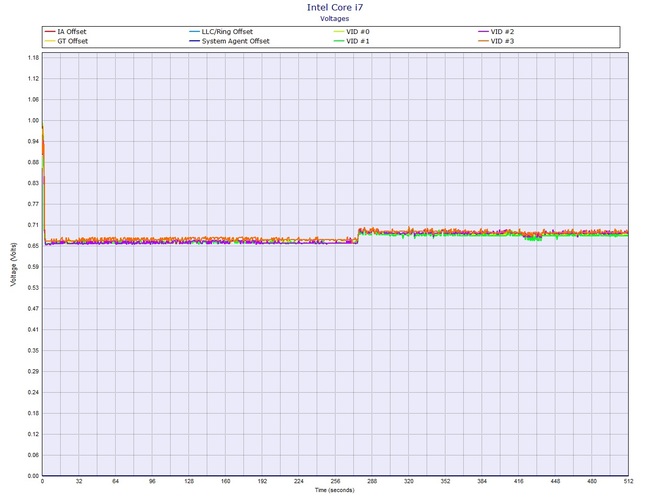Click the VID #0 legend entry
This screenshot has height=502, width=670.
351,32
